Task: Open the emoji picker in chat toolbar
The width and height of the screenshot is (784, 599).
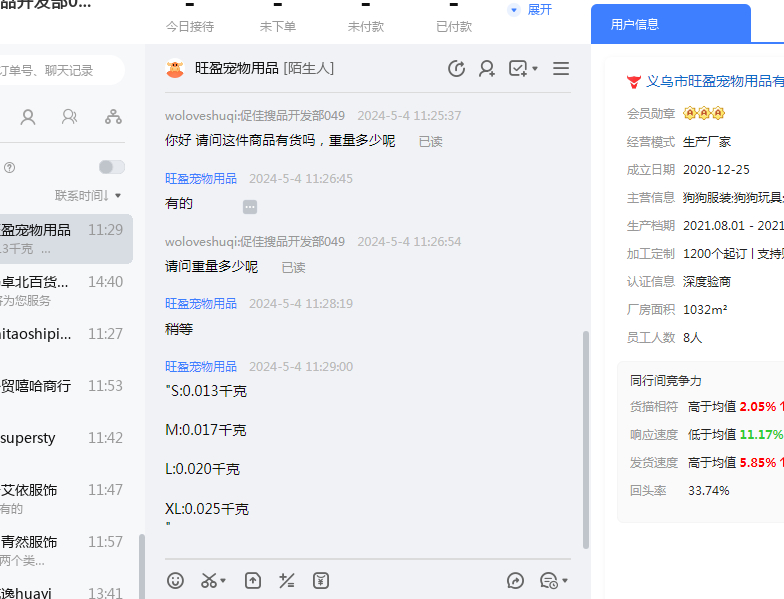Action: click(x=176, y=580)
